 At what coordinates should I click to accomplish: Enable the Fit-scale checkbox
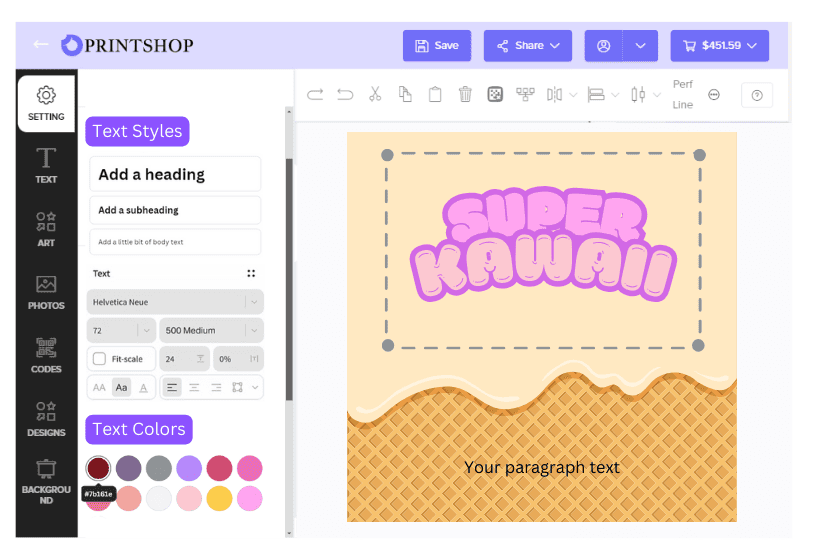click(x=99, y=359)
